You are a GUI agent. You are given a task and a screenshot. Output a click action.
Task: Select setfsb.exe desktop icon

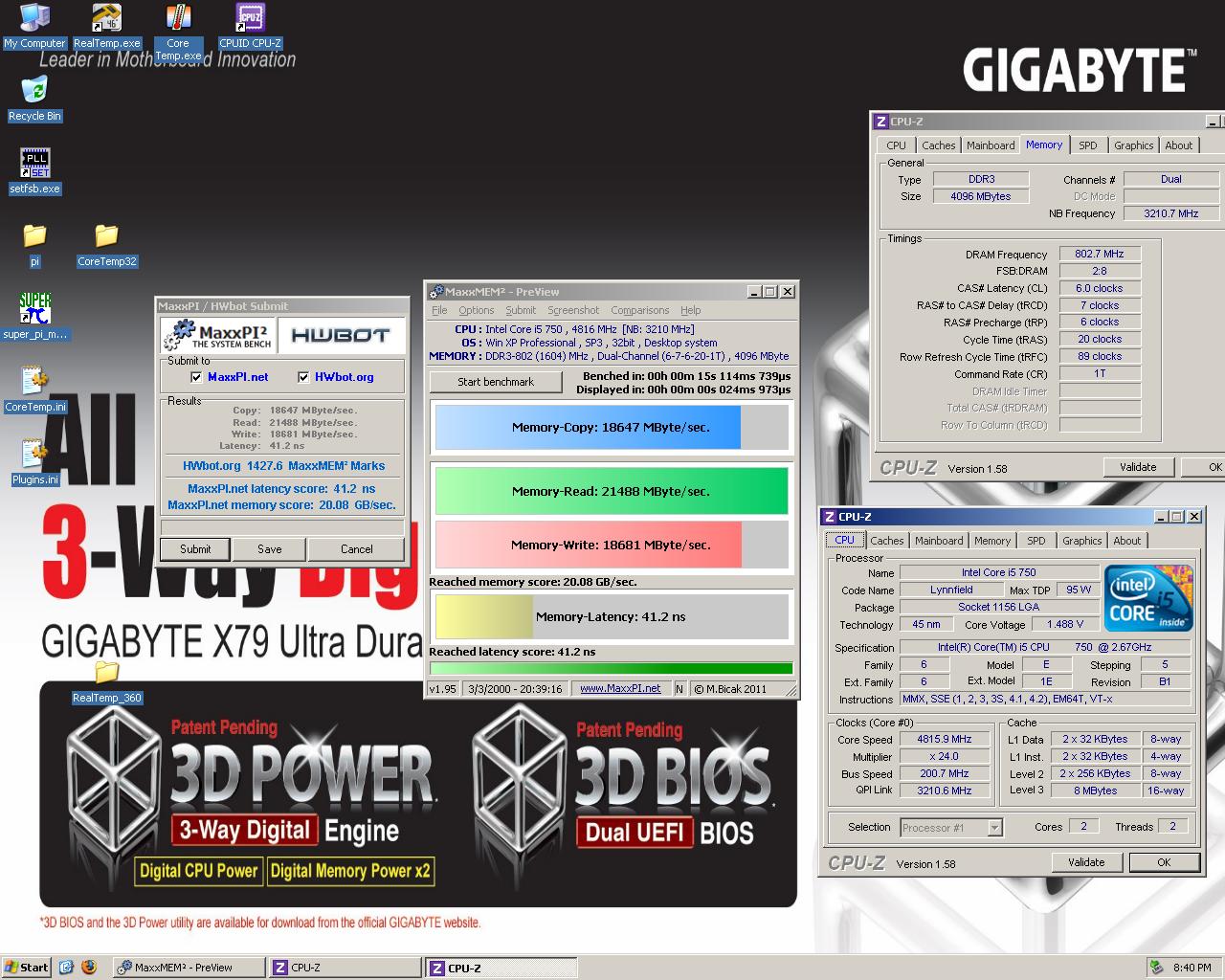(34, 171)
